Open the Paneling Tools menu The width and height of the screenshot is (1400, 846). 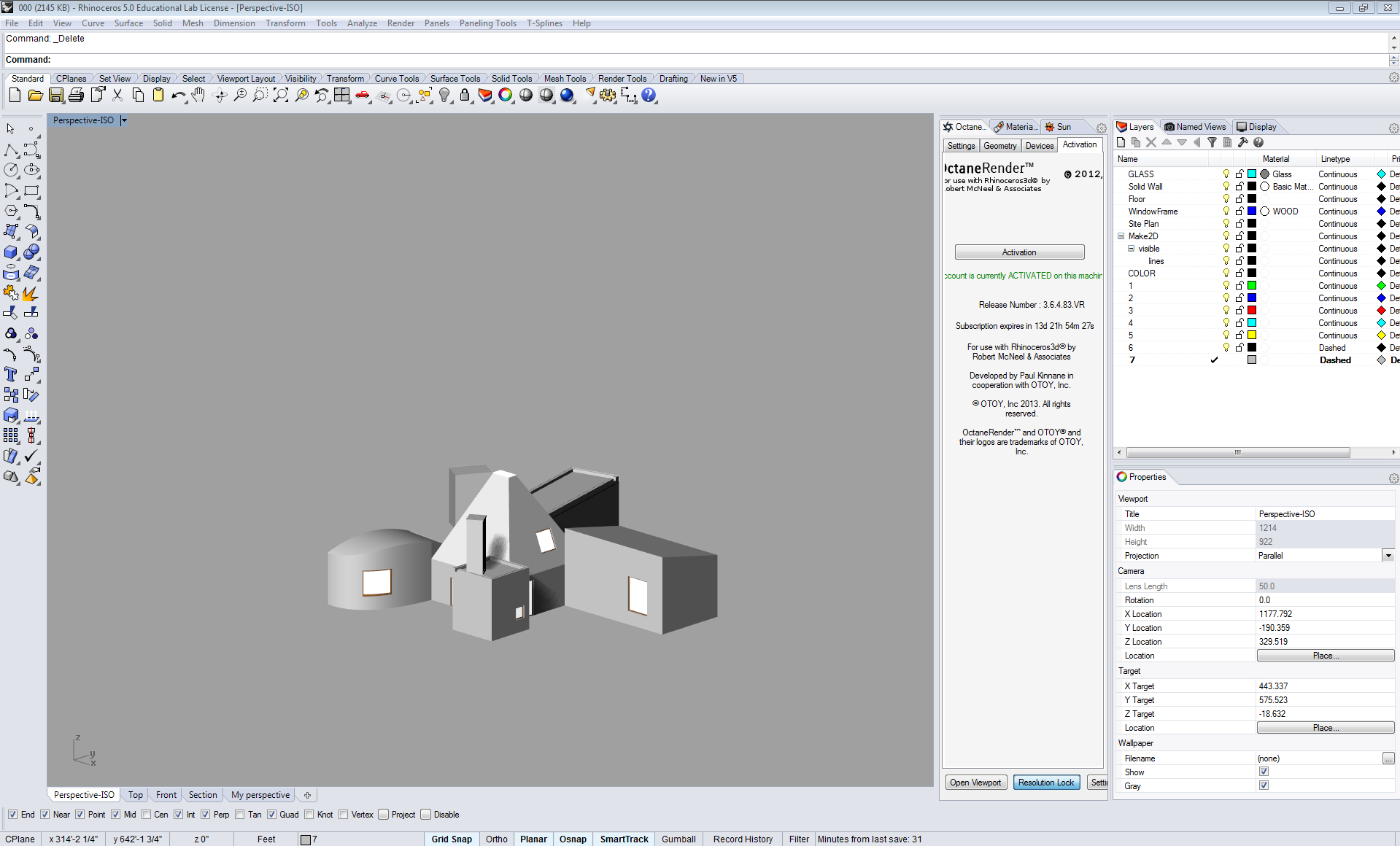(x=487, y=23)
